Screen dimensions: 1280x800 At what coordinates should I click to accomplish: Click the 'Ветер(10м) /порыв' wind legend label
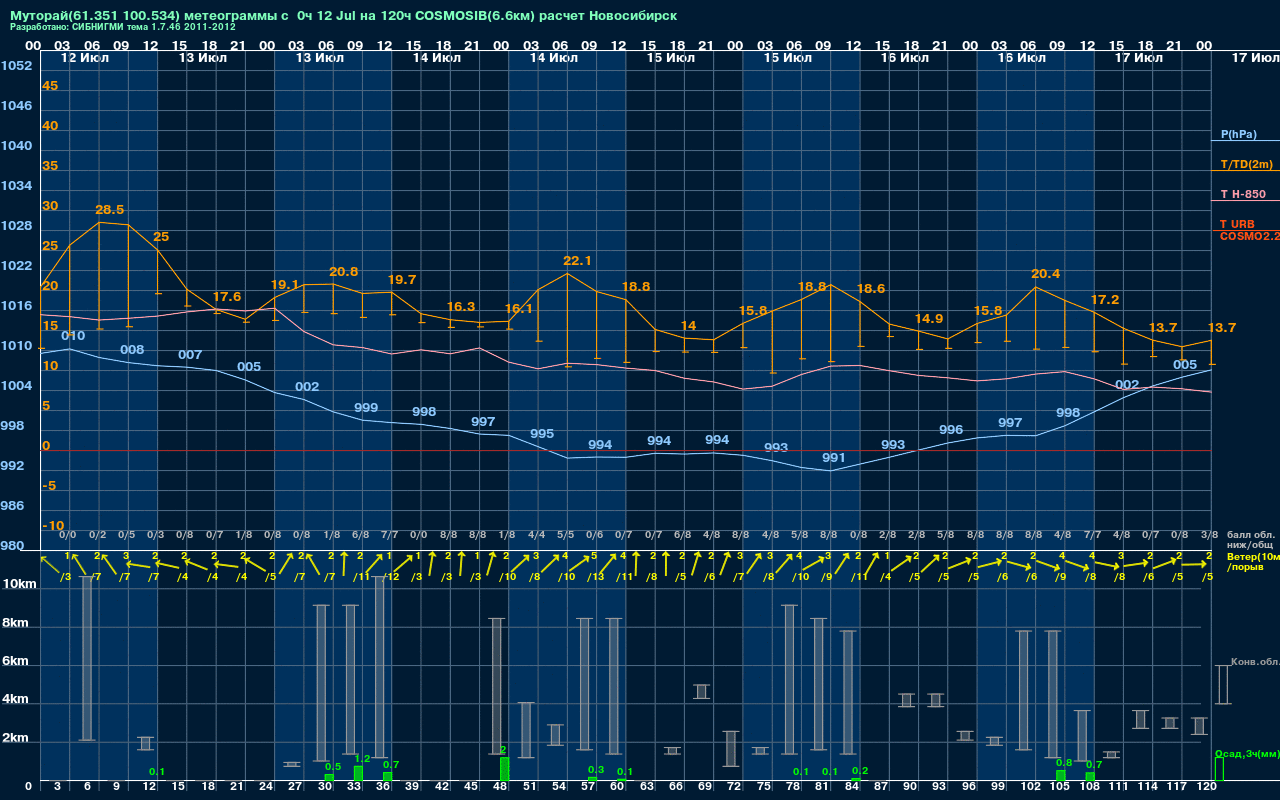click(x=1253, y=561)
